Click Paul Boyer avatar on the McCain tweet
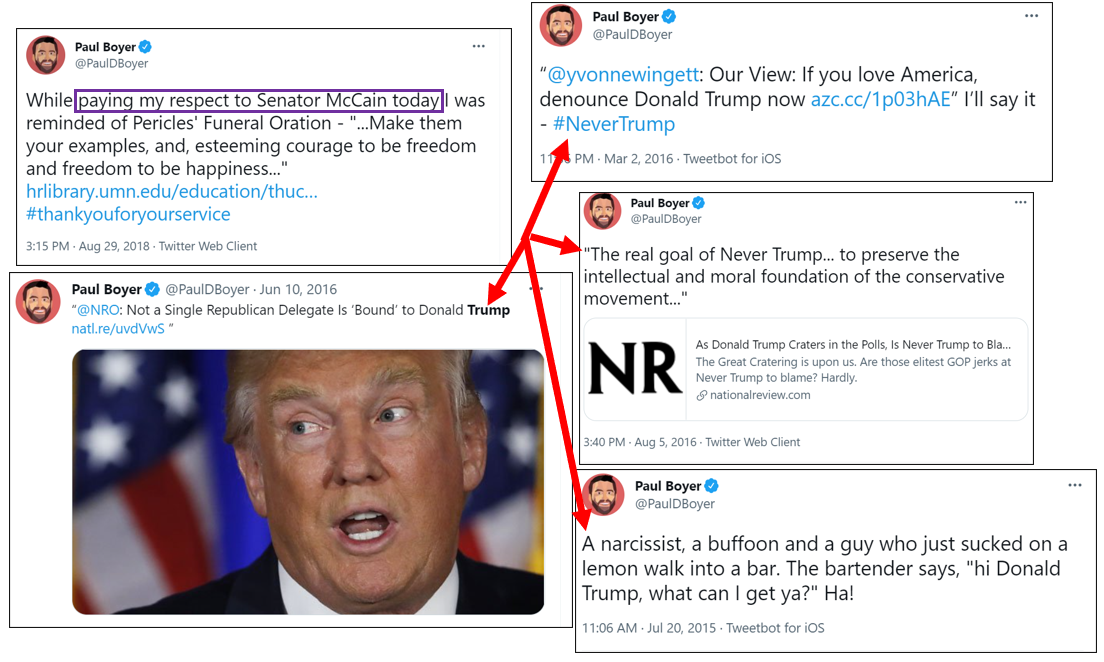 point(46,55)
